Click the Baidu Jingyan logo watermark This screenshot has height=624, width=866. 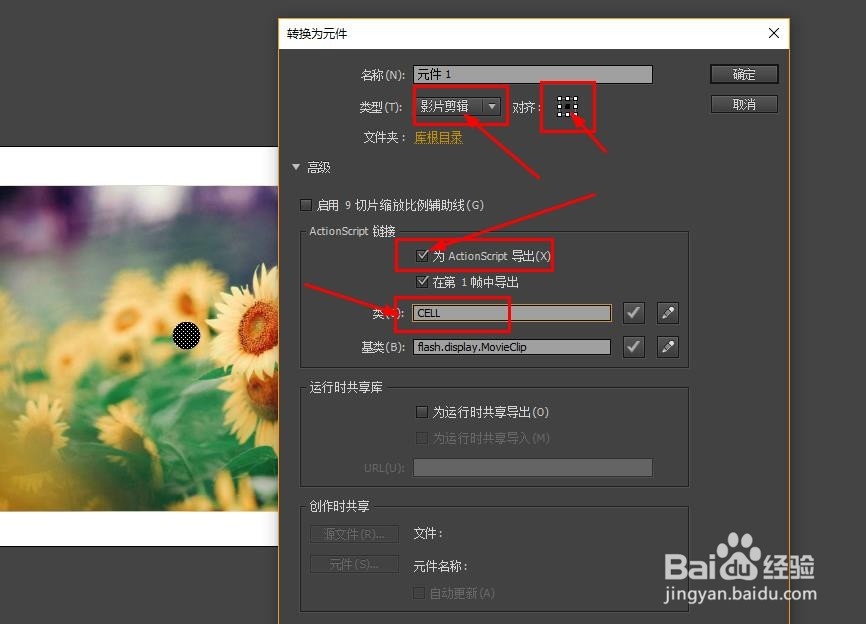pos(757,565)
